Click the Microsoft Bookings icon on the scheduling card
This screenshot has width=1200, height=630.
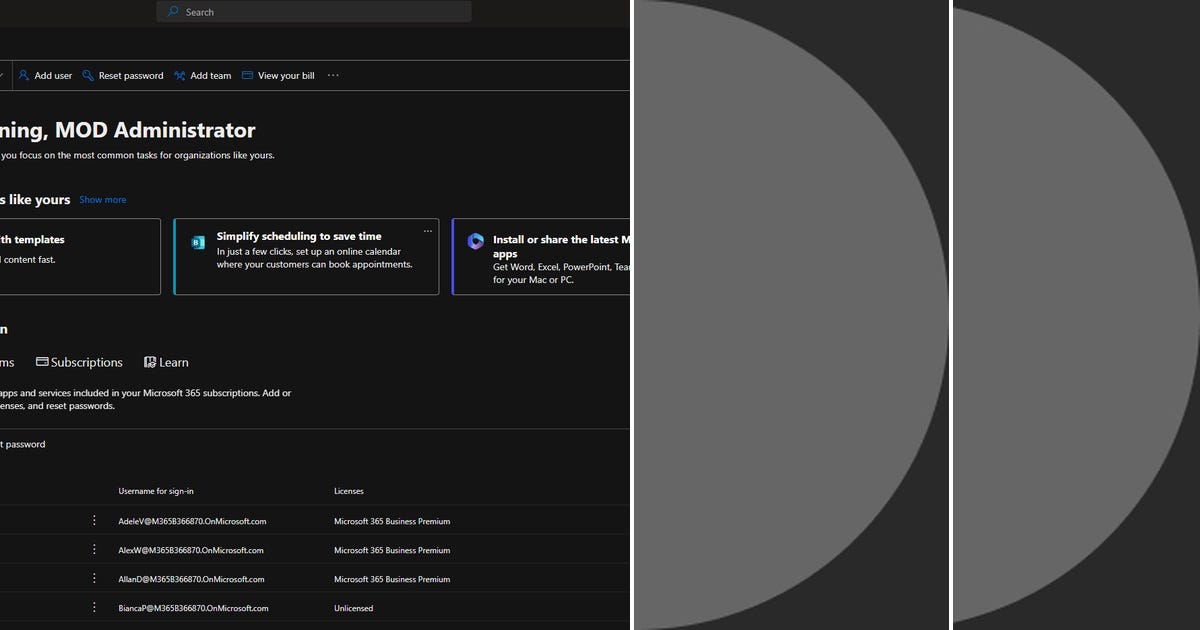(198, 242)
